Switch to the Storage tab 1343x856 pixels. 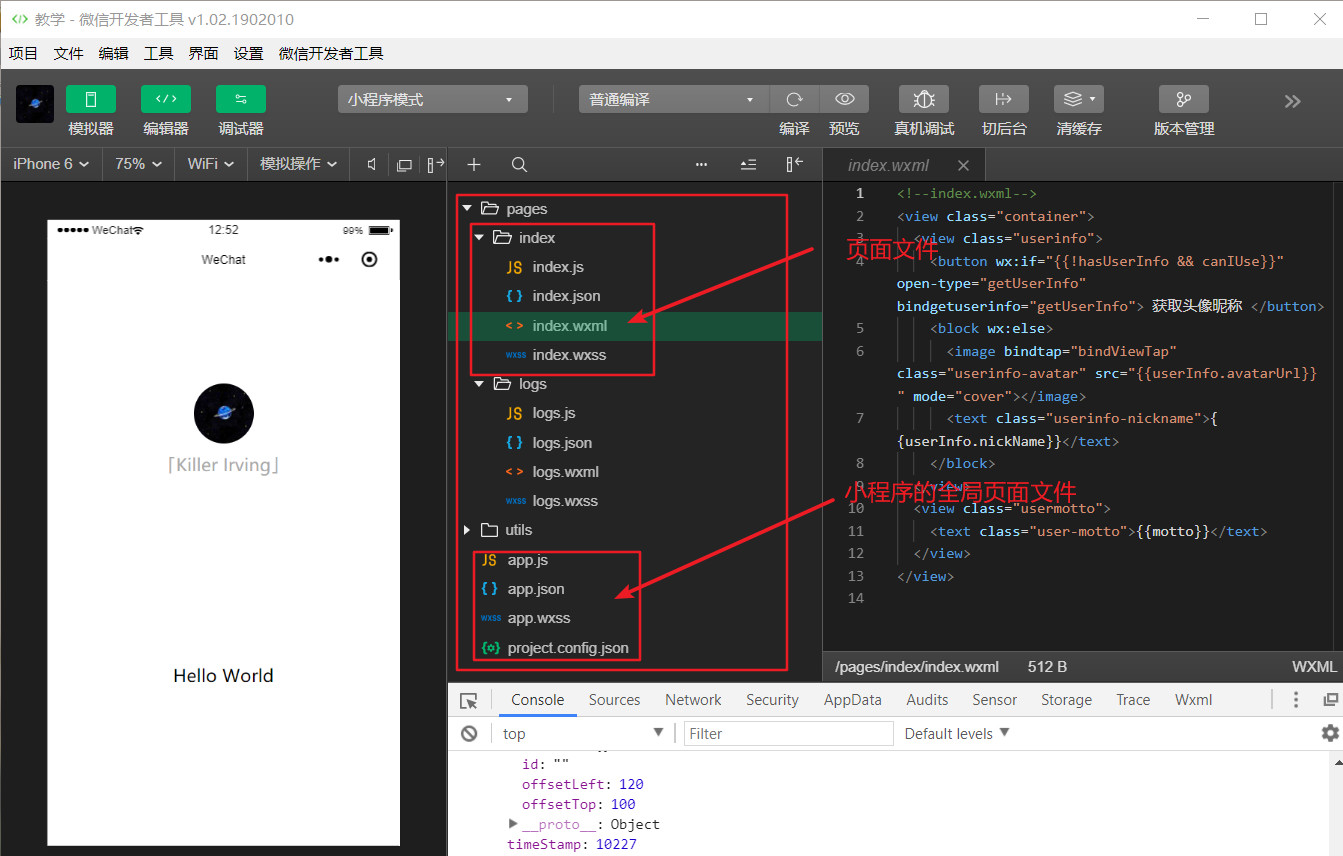pyautogui.click(x=1066, y=700)
